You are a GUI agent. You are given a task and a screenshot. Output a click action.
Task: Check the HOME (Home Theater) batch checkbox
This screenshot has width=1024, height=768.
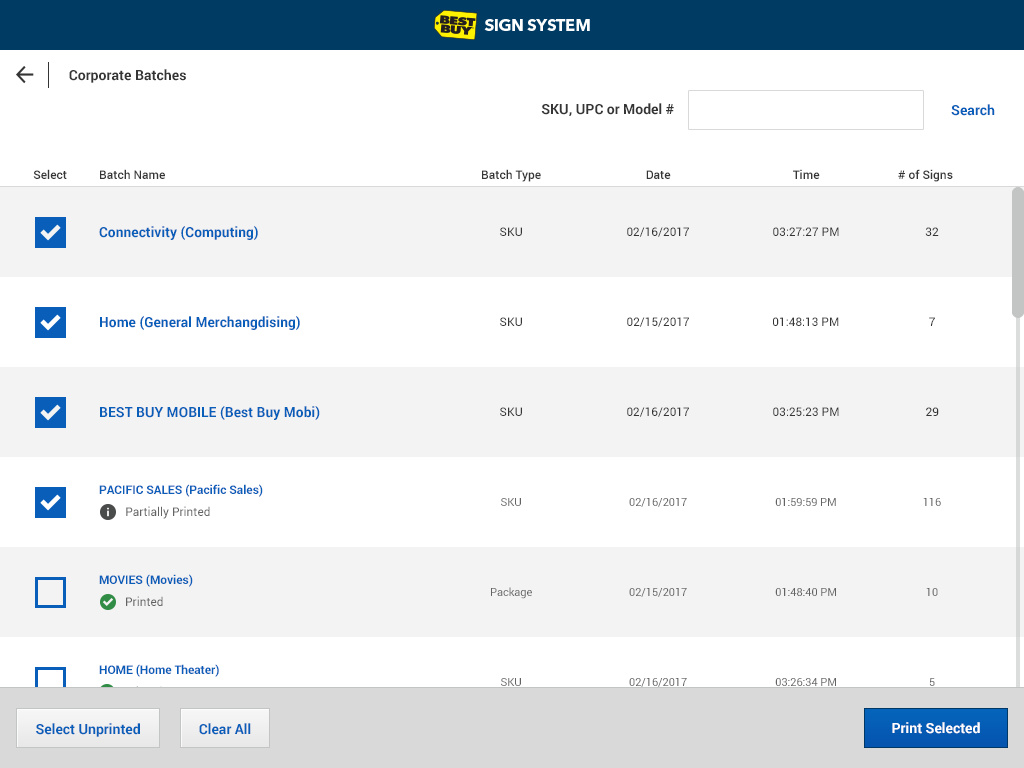pos(50,677)
